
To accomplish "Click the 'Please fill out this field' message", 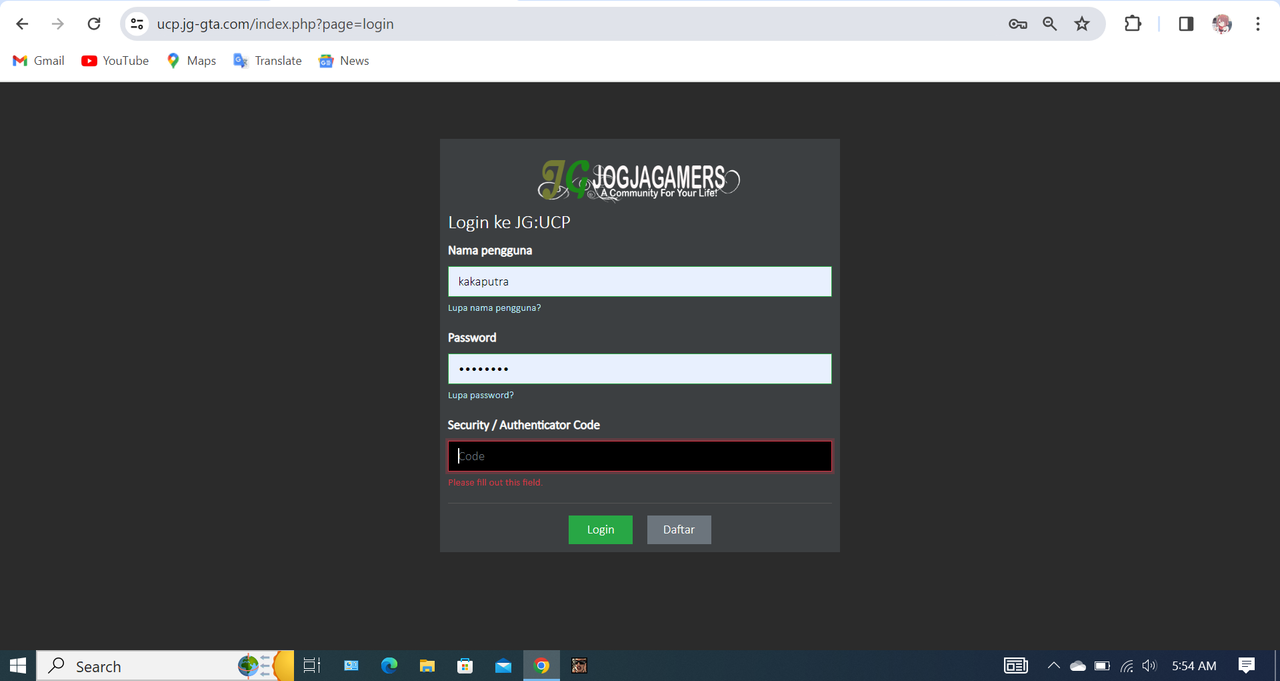I will 494,482.
